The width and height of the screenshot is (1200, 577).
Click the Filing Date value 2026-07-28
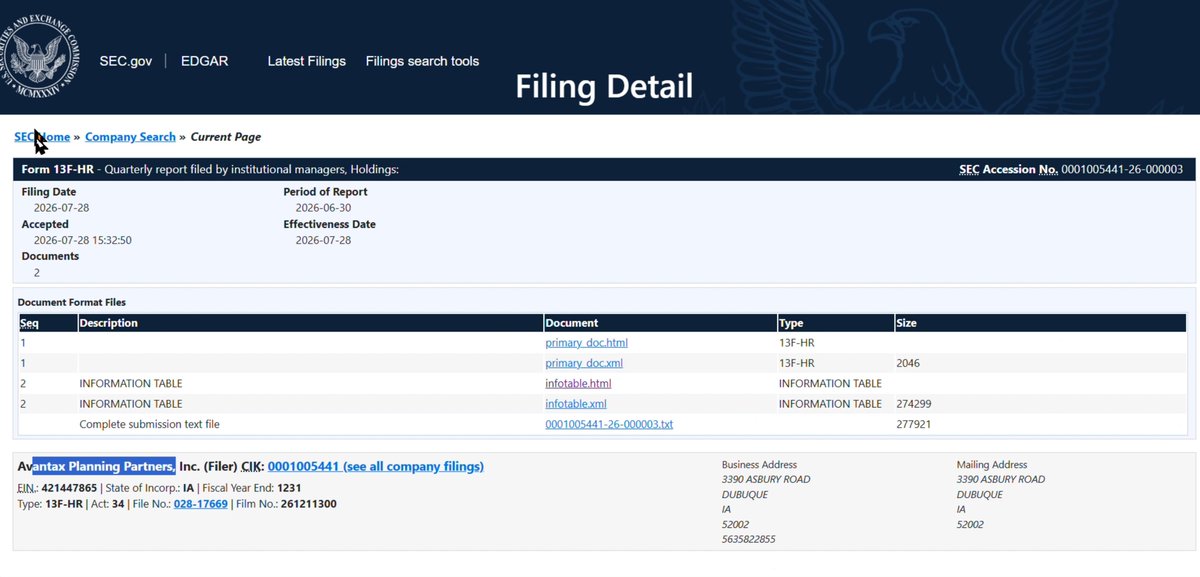pyautogui.click(x=62, y=208)
